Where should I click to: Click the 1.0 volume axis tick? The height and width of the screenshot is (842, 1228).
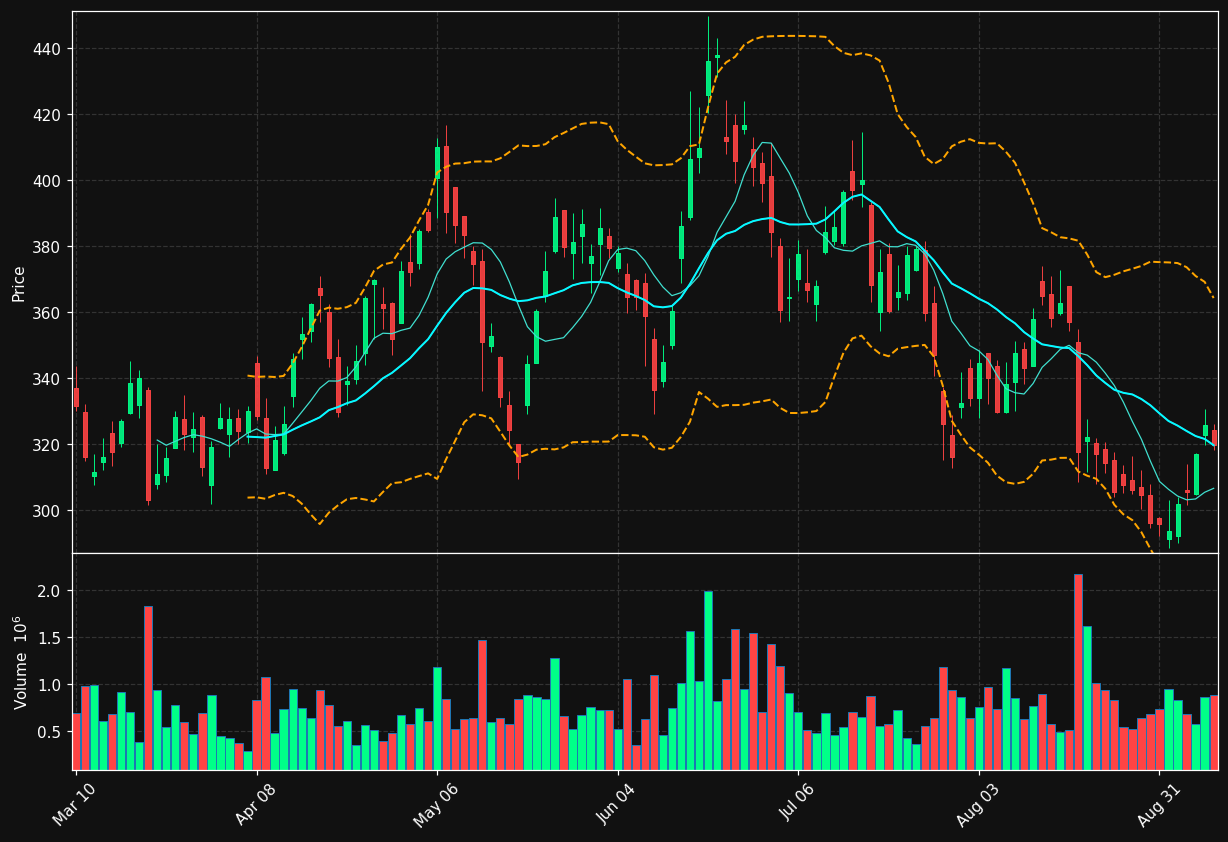[x=51, y=685]
